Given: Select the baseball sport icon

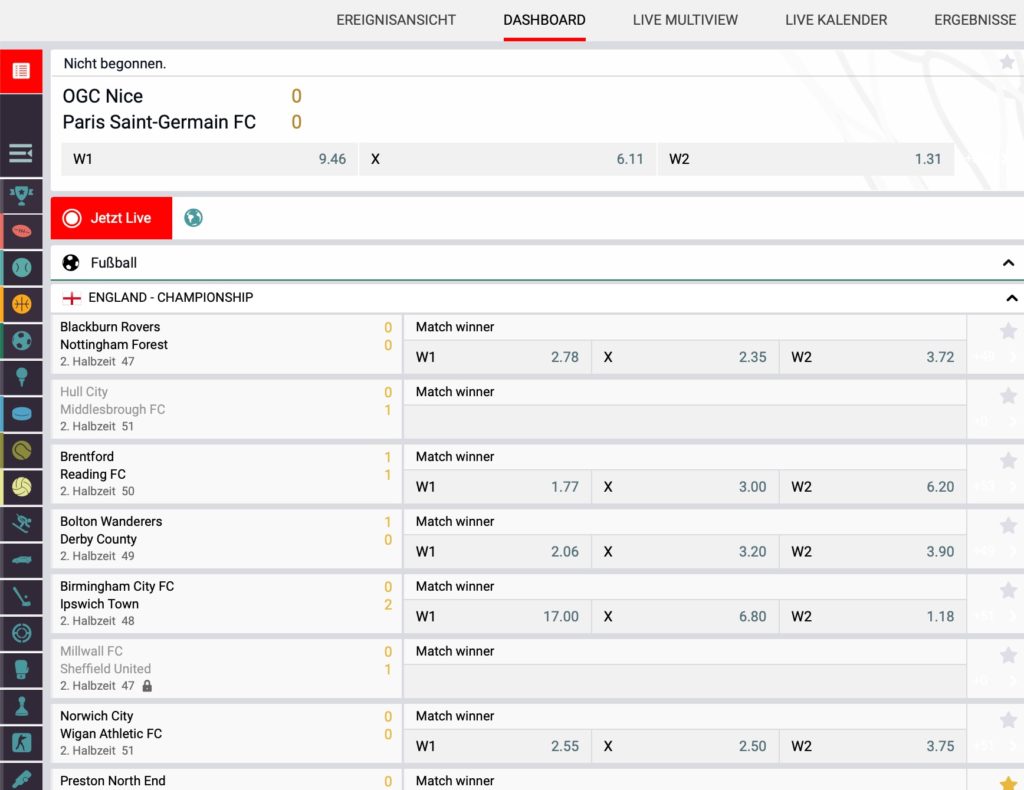Looking at the screenshot, I should (21, 268).
